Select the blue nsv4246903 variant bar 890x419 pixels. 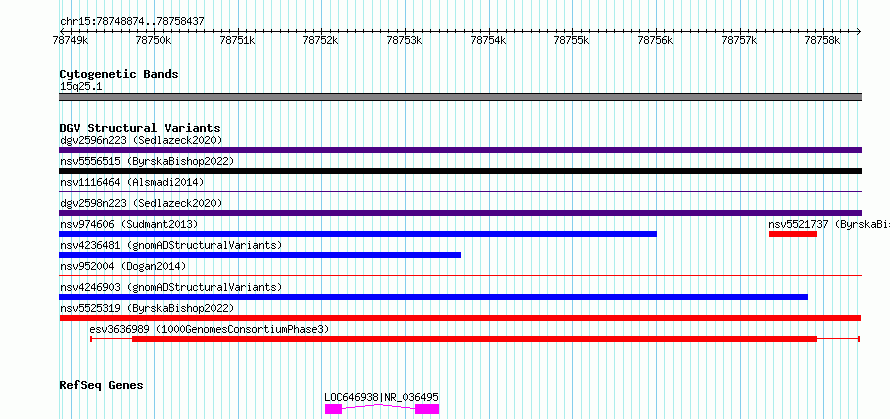click(434, 297)
